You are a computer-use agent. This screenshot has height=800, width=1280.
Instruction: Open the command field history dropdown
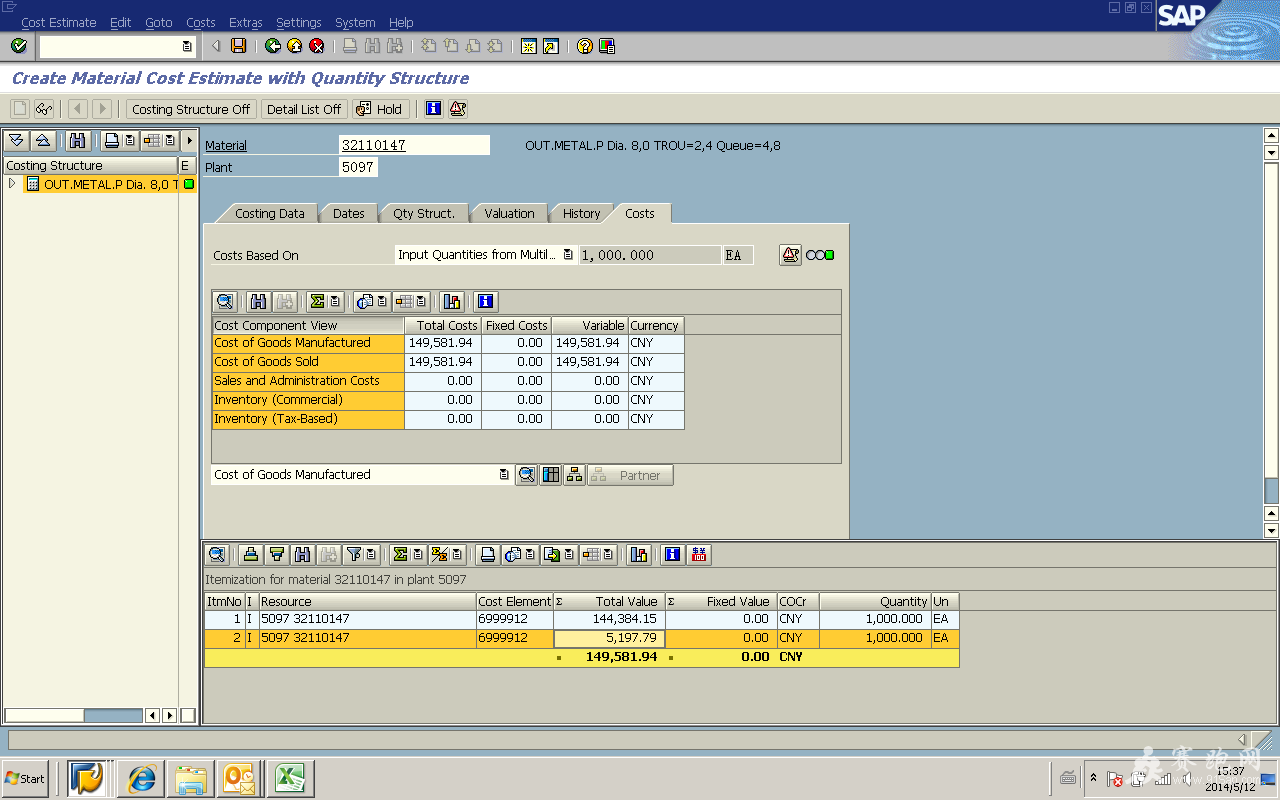pos(187,46)
